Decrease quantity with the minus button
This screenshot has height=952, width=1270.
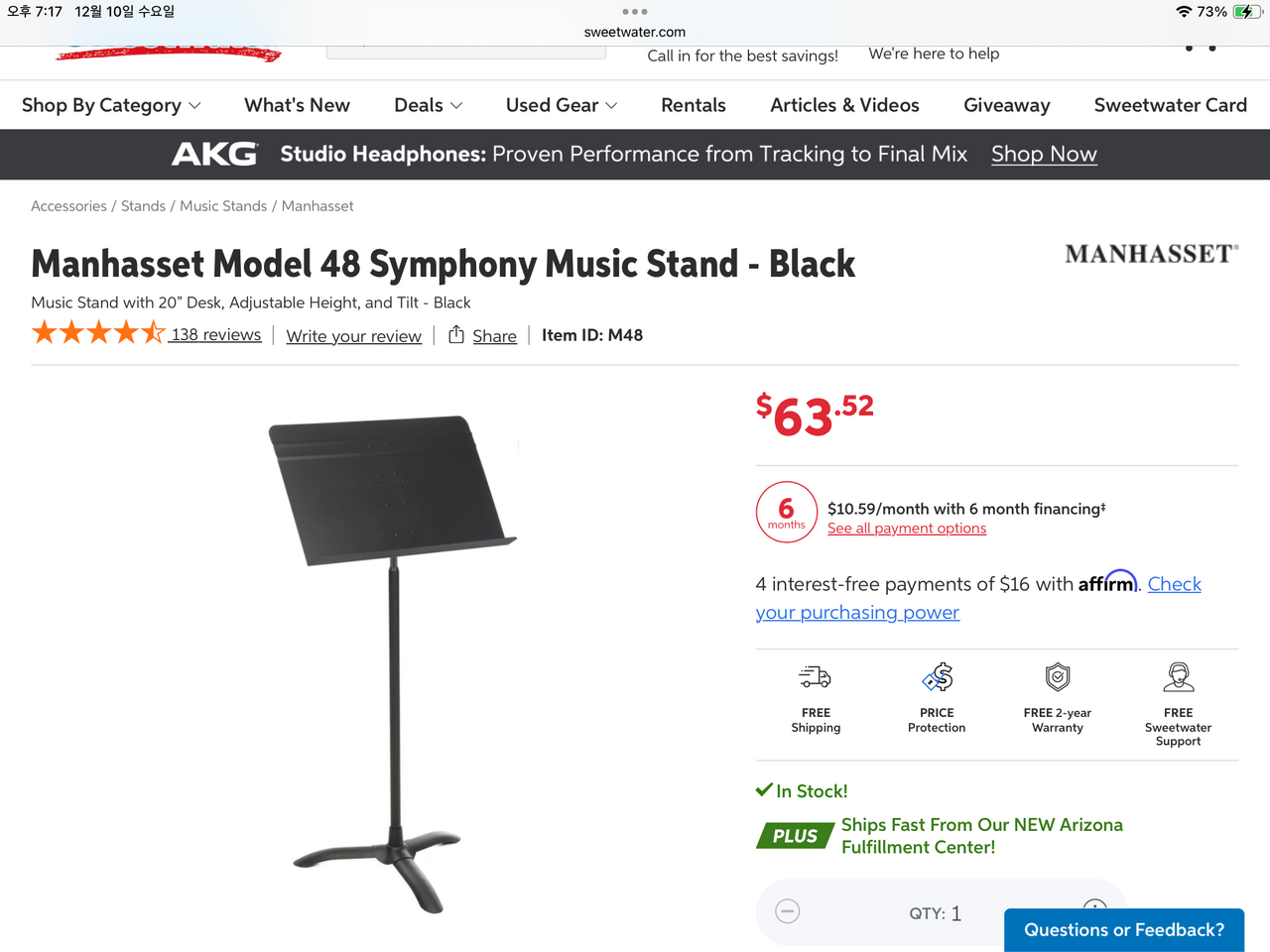(x=788, y=911)
